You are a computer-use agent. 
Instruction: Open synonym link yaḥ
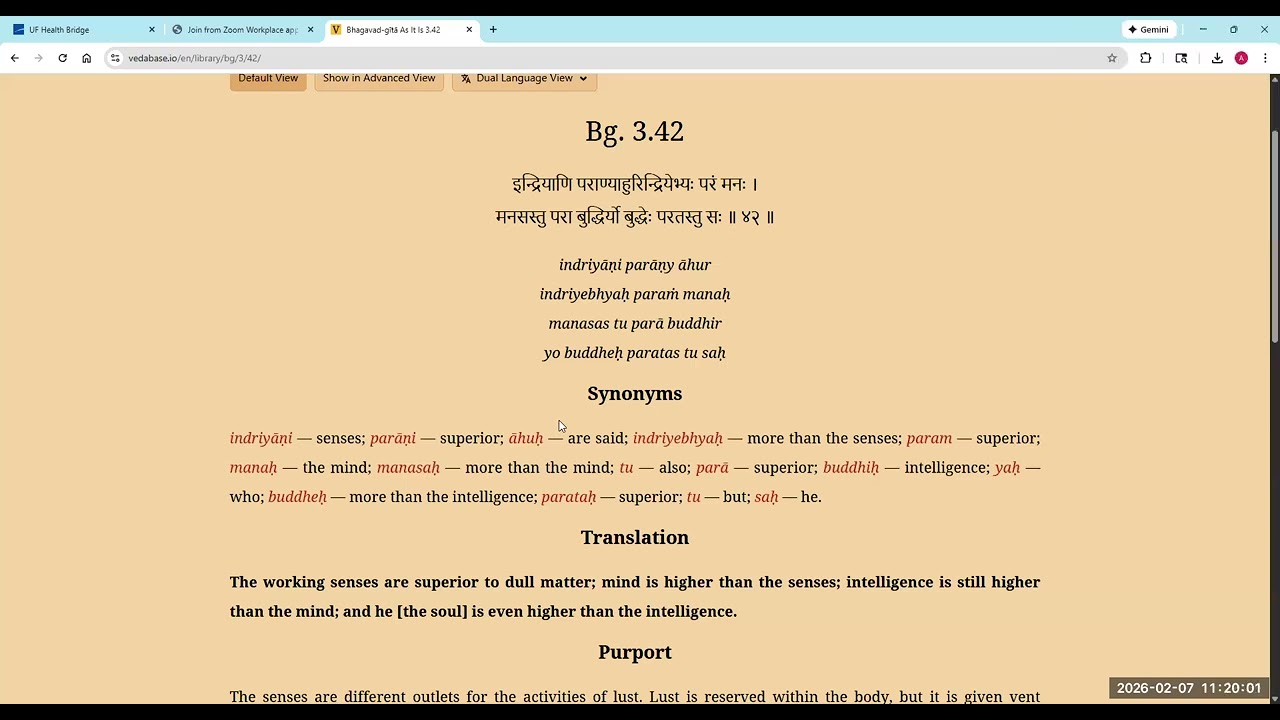coord(1007,467)
